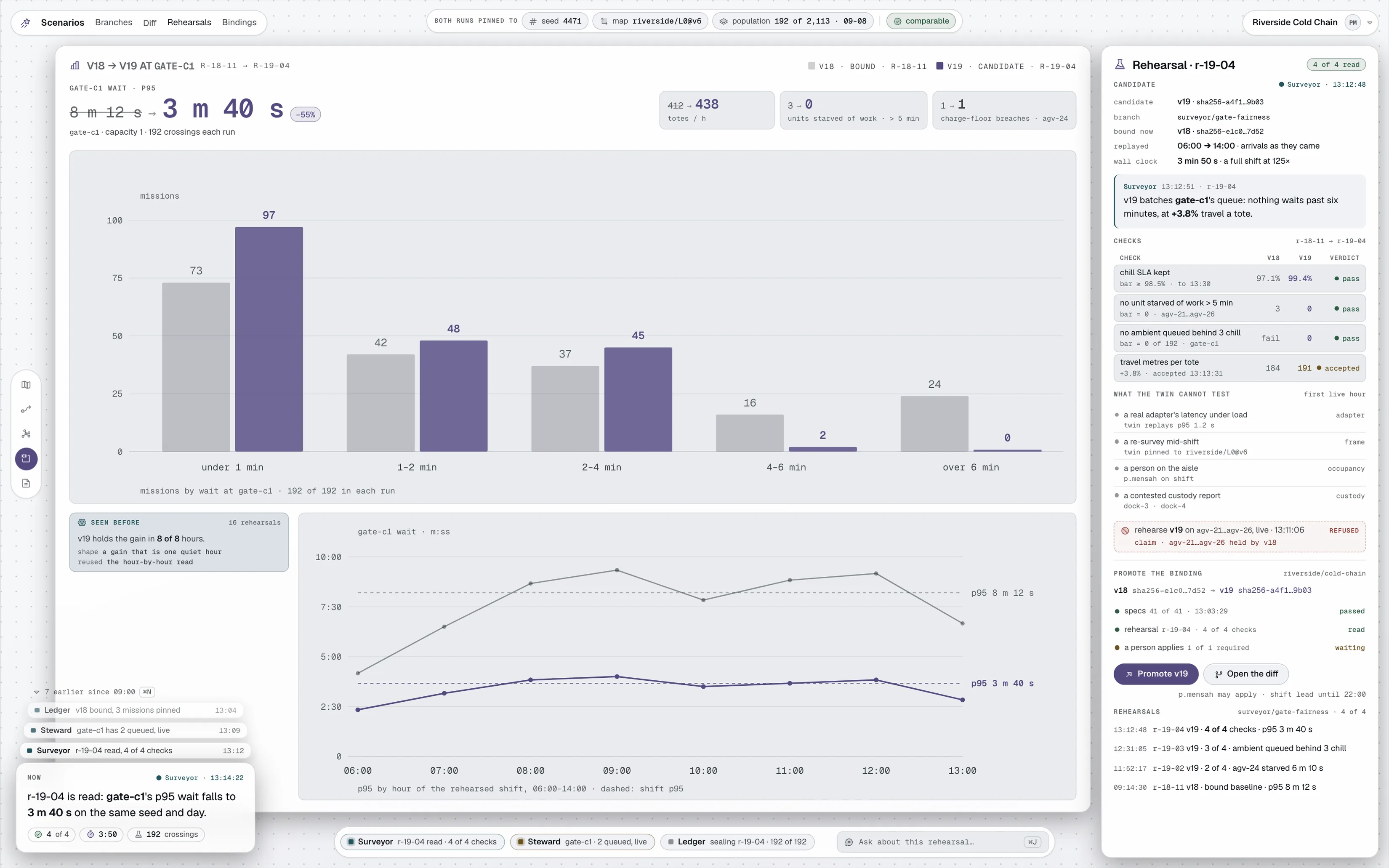Click the 4 of 4 read badge
The image size is (1389, 868).
(x=1336, y=65)
